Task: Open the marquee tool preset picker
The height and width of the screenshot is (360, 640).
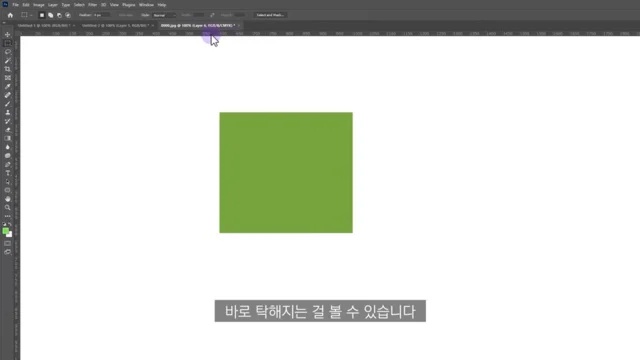Action: pyautogui.click(x=27, y=15)
